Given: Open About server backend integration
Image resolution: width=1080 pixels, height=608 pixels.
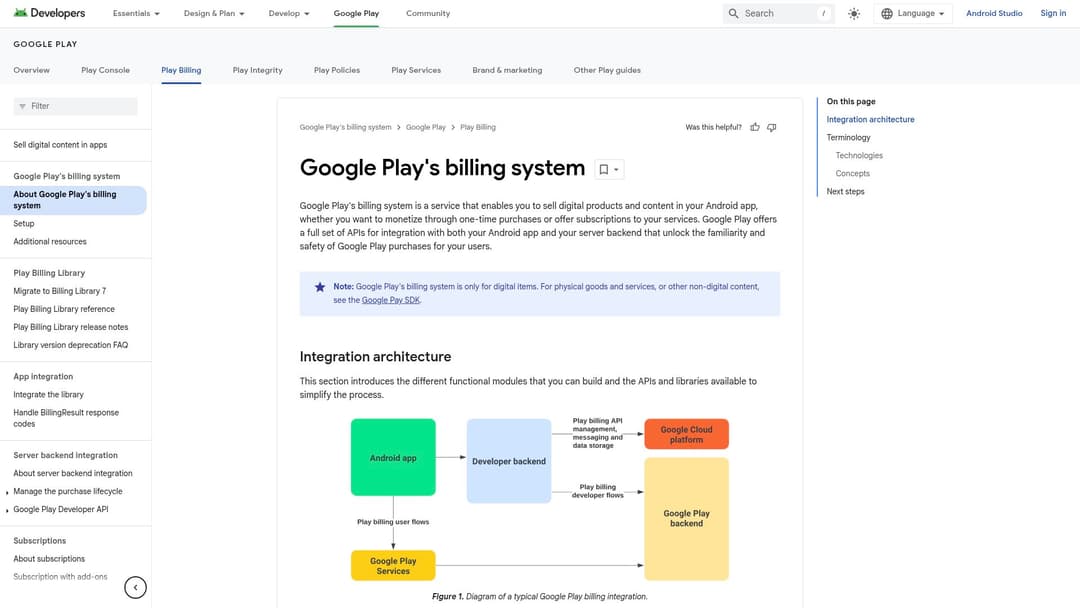Looking at the screenshot, I should (73, 474).
